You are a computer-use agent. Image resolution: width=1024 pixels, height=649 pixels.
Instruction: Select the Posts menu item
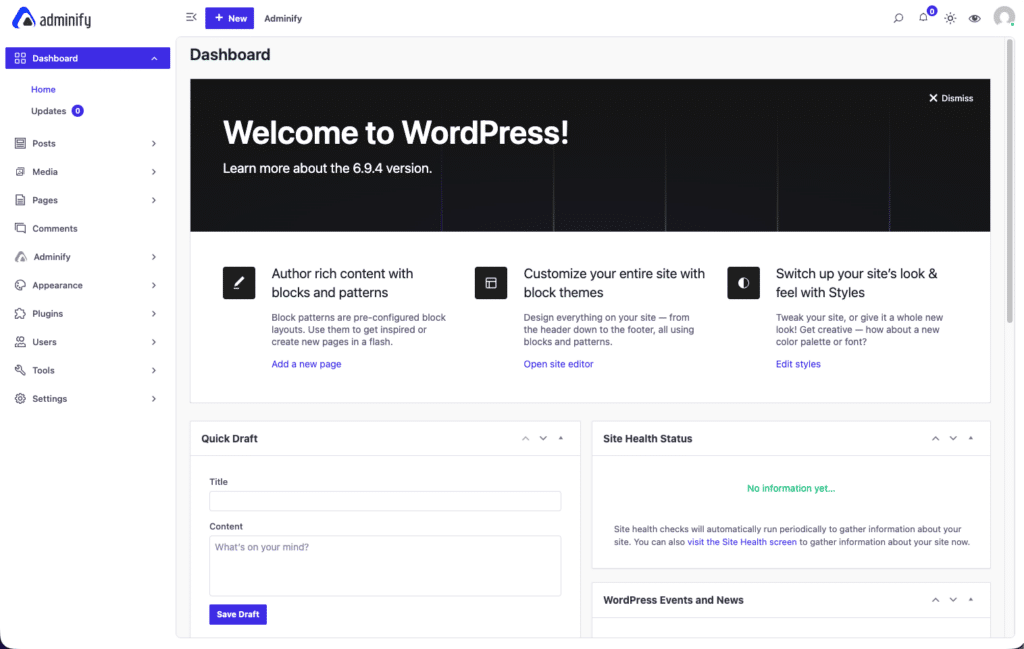click(x=88, y=143)
